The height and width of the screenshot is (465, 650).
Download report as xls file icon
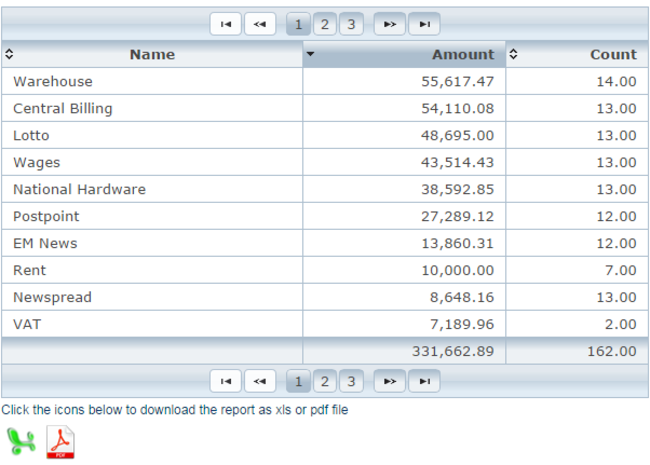point(21,442)
